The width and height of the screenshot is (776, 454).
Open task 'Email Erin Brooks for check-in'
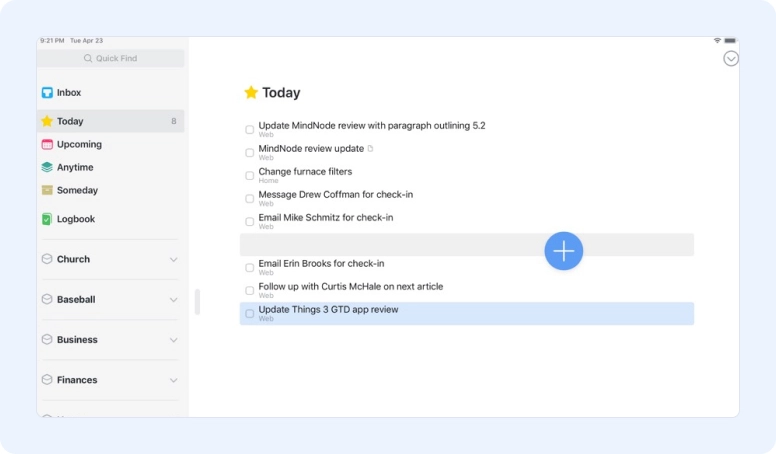click(321, 263)
